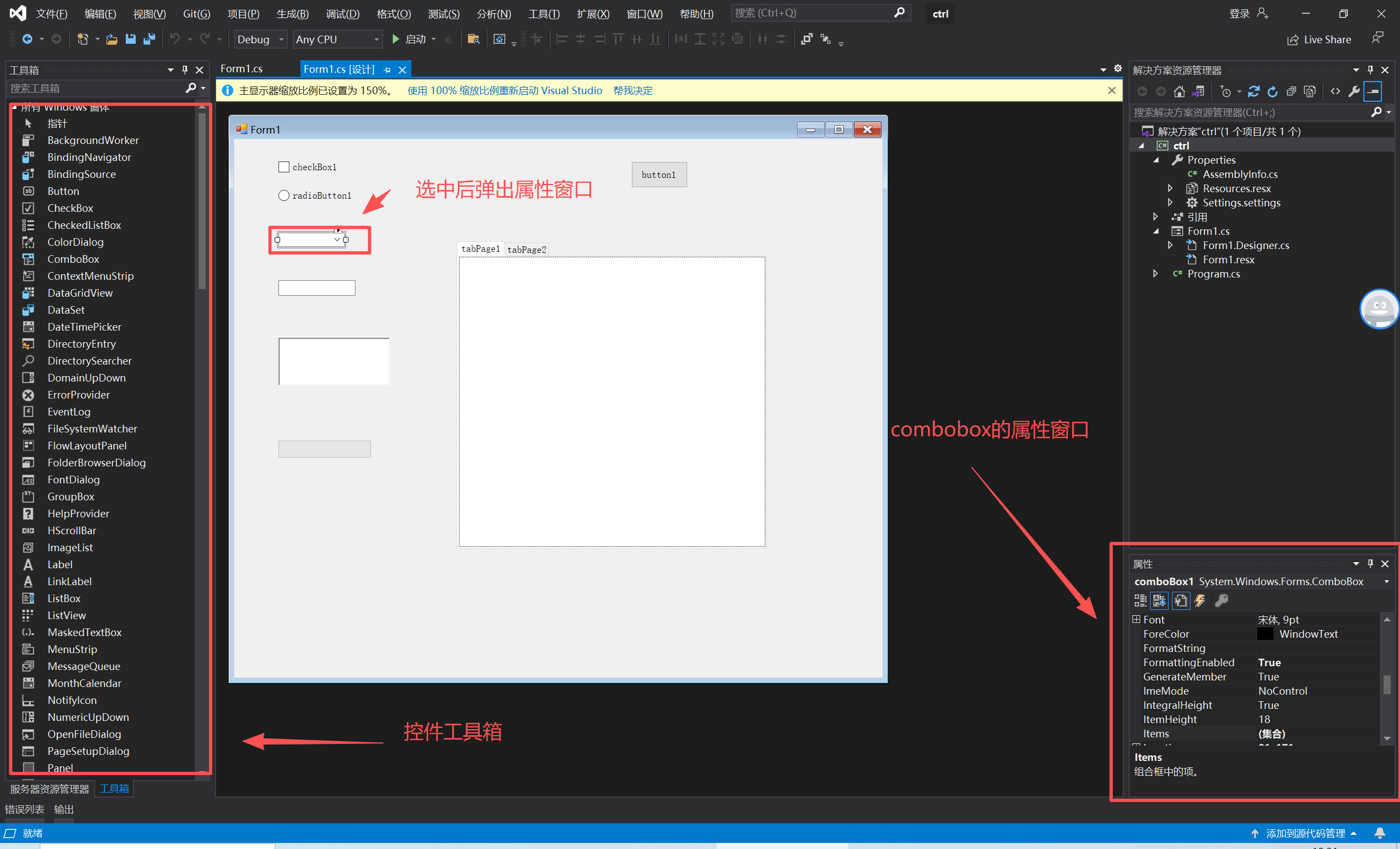Switch Properties to categorized view
Viewport: 1400px width, 849px height.
pyautogui.click(x=1140, y=600)
